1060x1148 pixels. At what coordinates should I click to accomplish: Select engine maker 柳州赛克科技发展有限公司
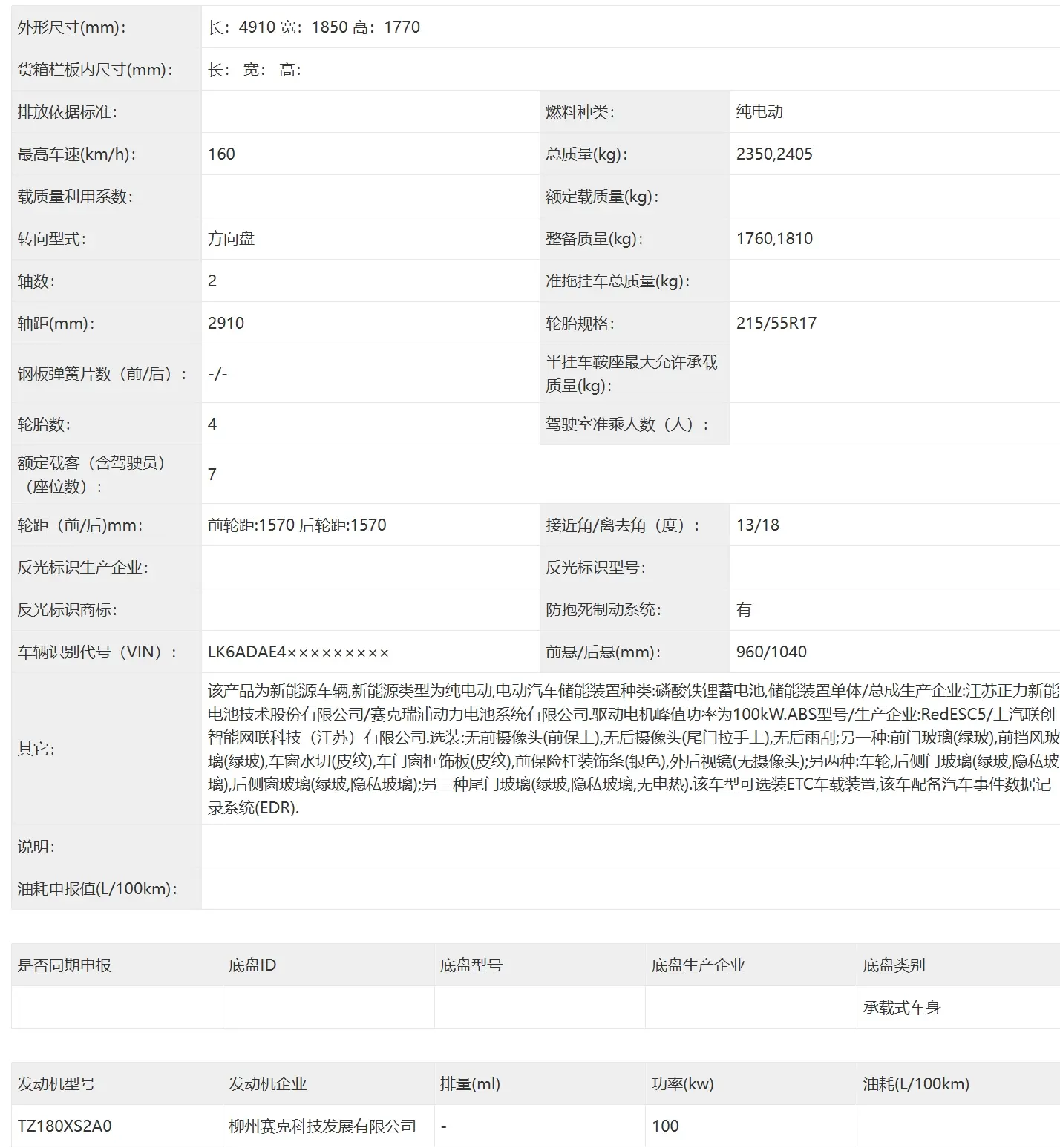(x=322, y=1126)
